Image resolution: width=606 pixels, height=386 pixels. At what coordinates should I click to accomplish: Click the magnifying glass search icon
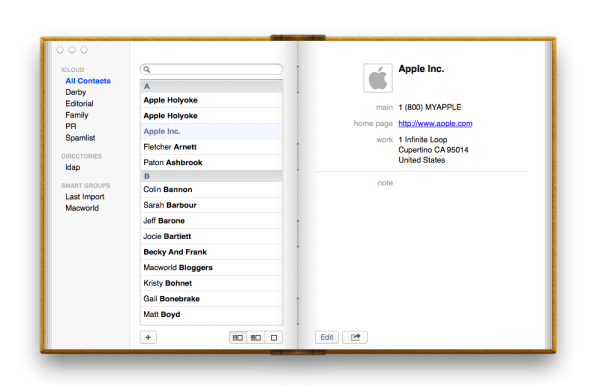(x=146, y=69)
